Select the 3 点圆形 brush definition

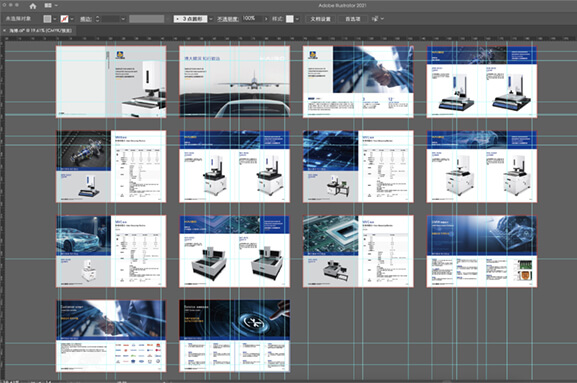coord(191,19)
